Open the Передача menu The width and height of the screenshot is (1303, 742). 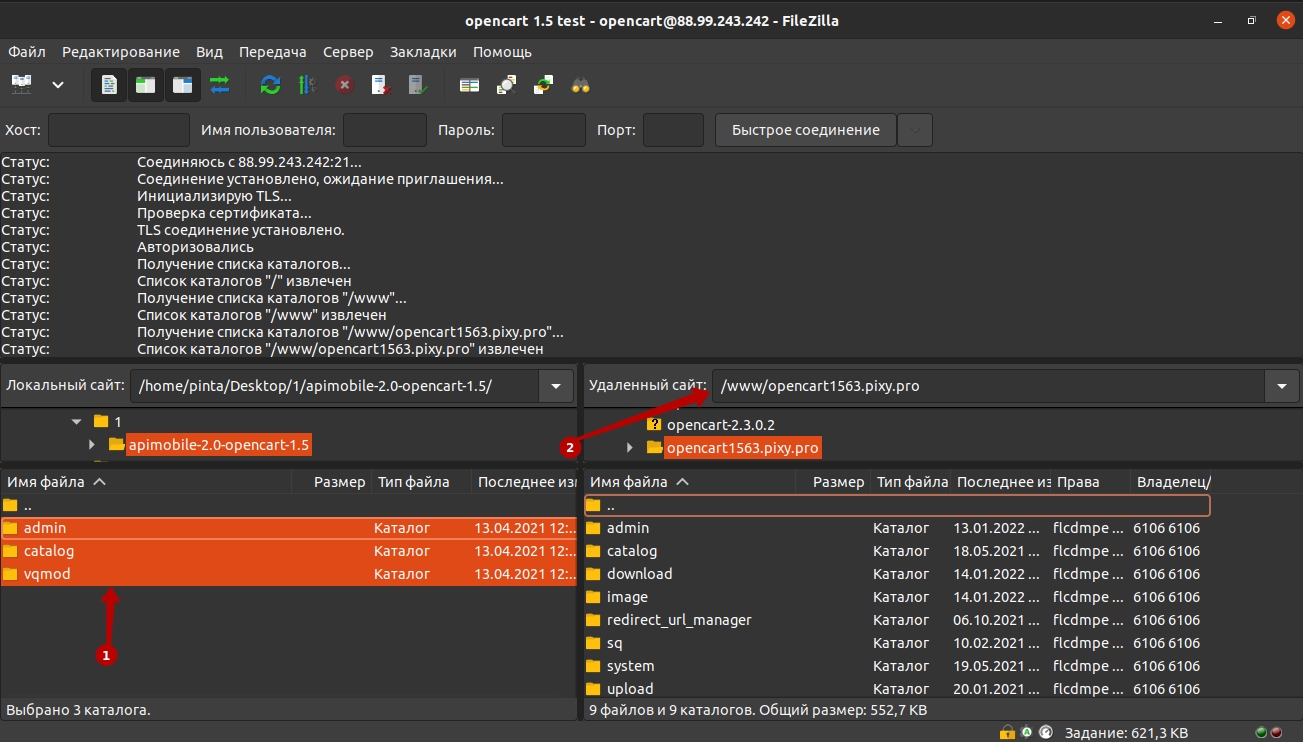(x=273, y=52)
